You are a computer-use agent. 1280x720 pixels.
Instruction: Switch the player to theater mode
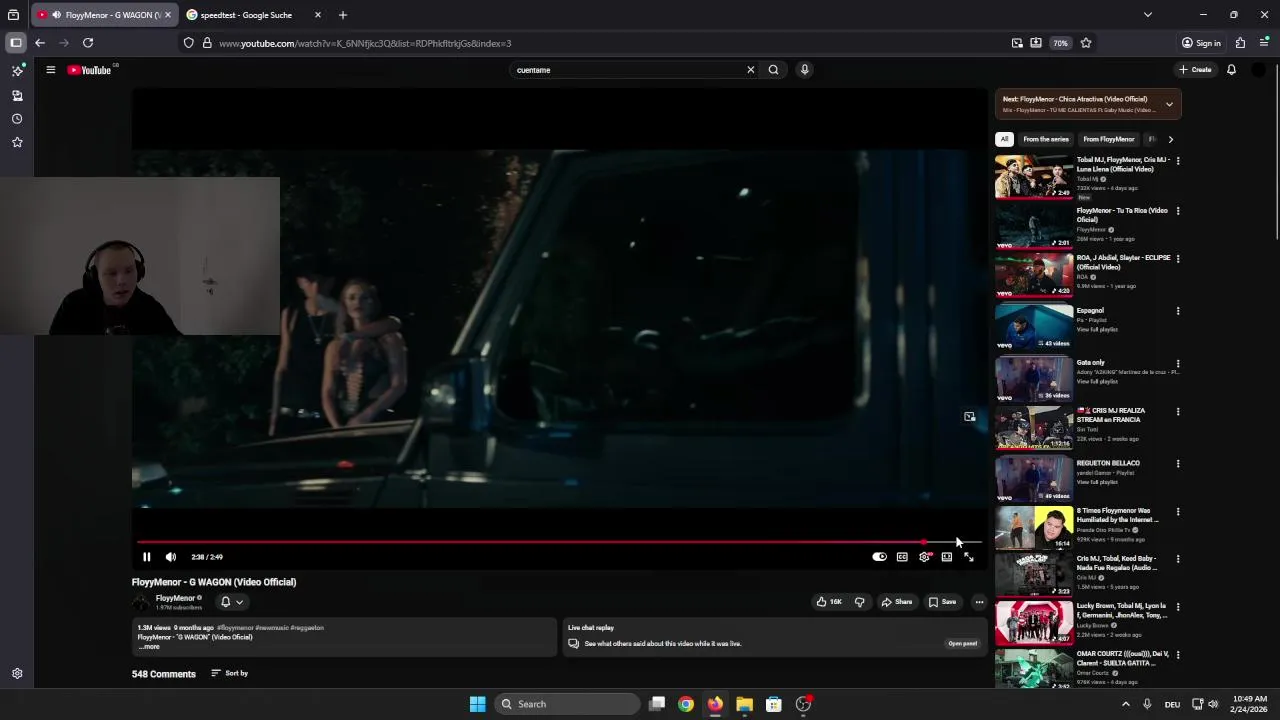click(x=947, y=557)
